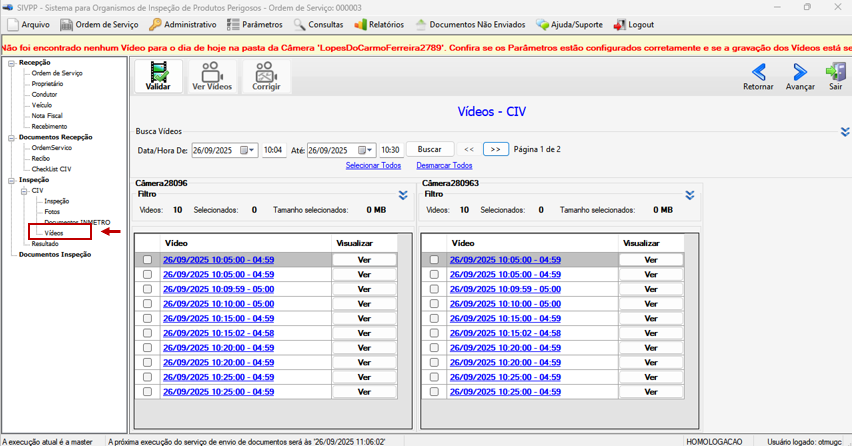Open Ver Vídeos camera icon
This screenshot has height=446, width=852.
(212, 72)
